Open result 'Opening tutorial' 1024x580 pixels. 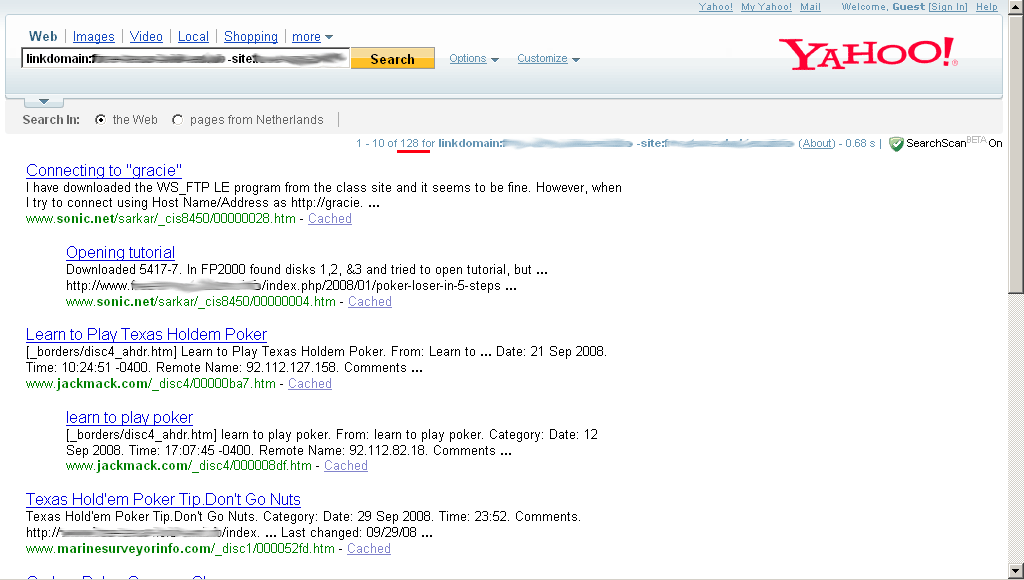(x=120, y=252)
